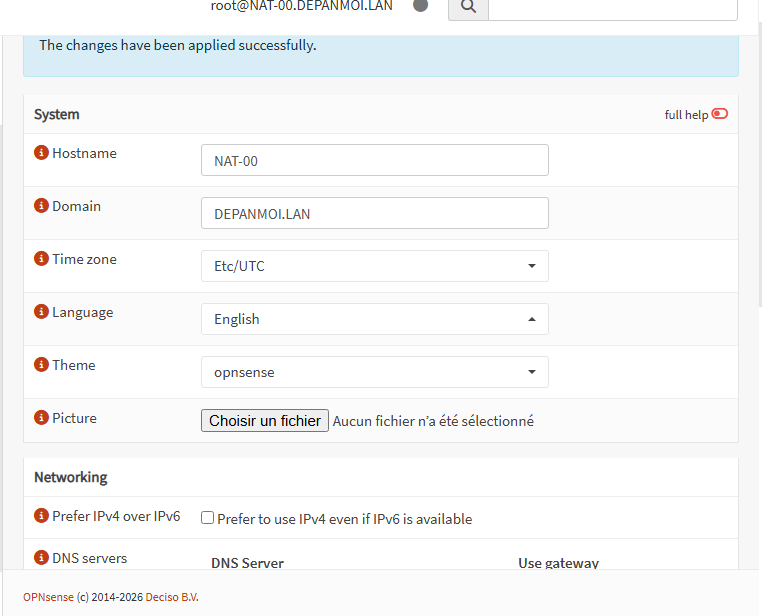The image size is (762, 616).
Task: Click the DNS servers info icon
Action: (41, 558)
